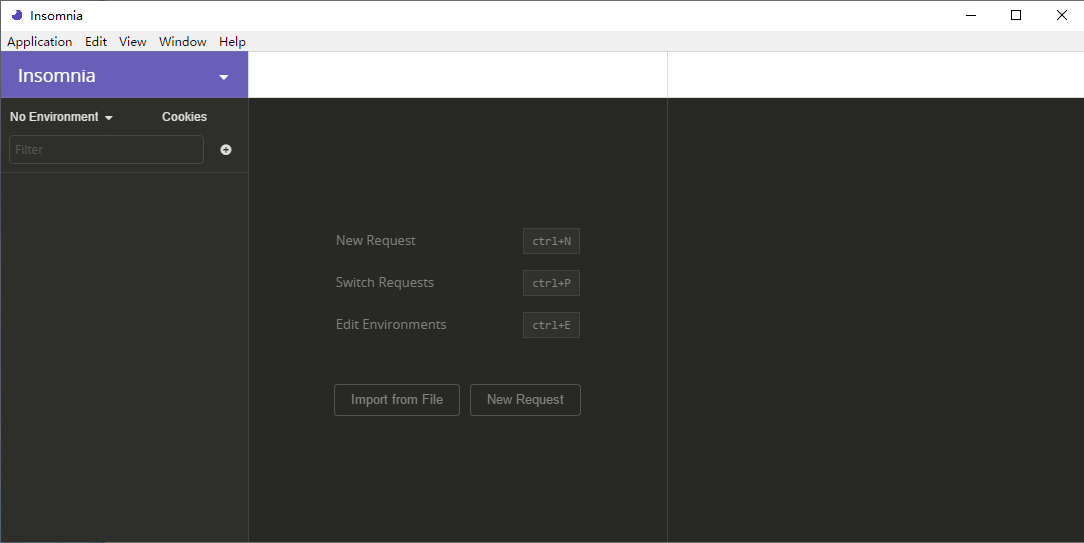Click the Insomnia logo in the title bar
The height and width of the screenshot is (543, 1084).
pos(16,15)
